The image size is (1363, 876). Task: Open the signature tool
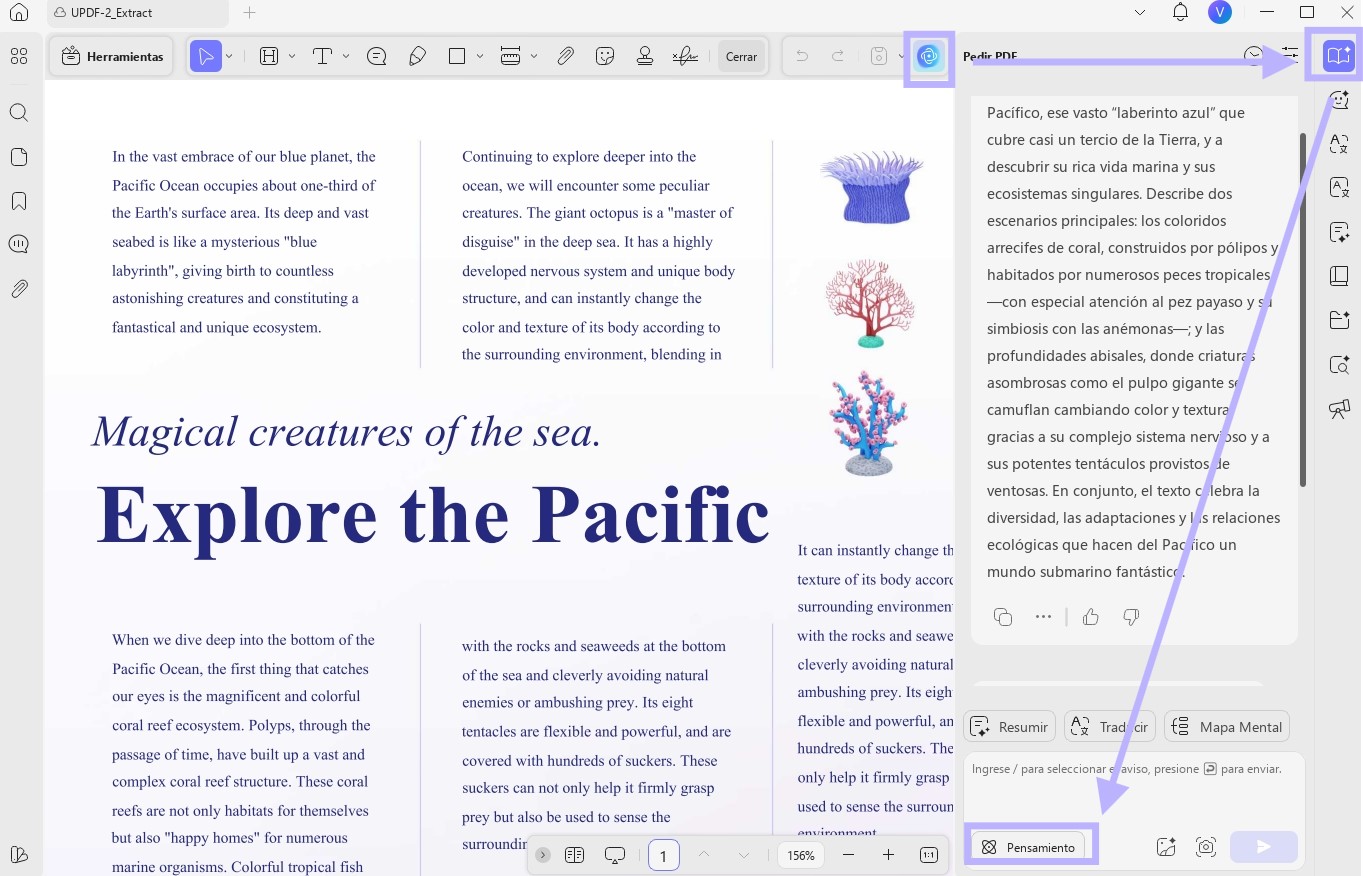click(685, 57)
